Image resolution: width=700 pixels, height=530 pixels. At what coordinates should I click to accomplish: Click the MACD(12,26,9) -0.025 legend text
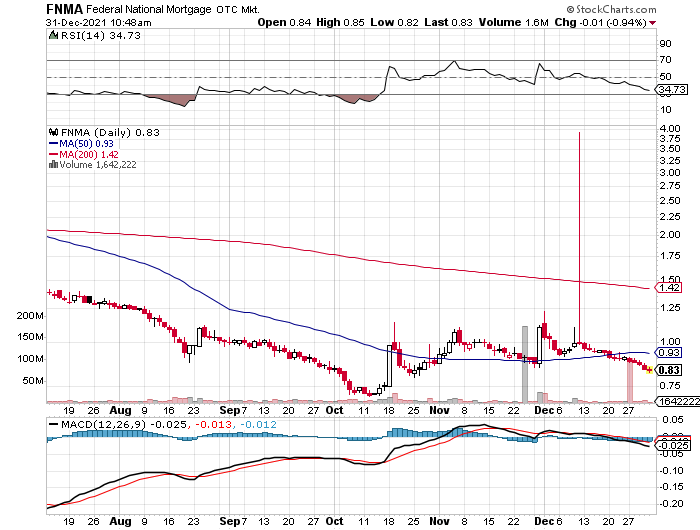124,425
